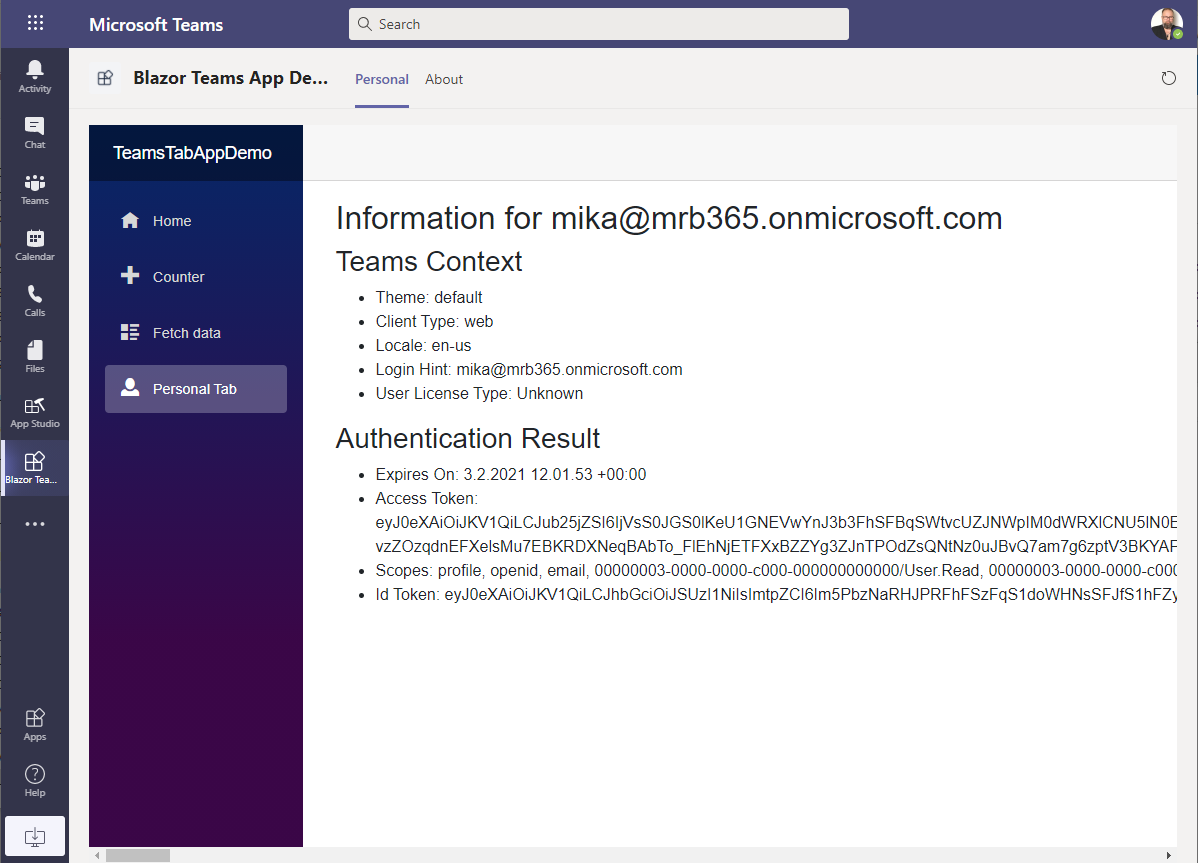Navigate to Home in the sidebar

click(196, 221)
